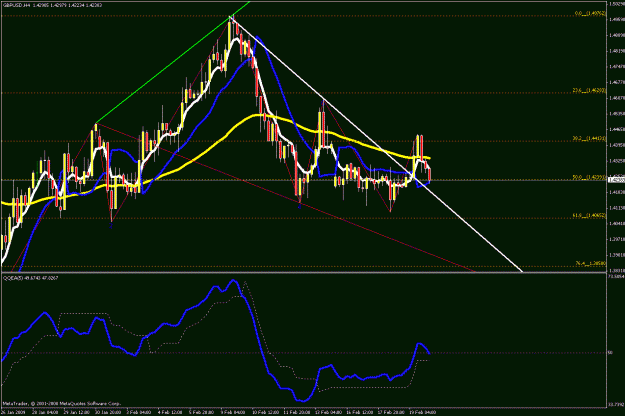Select the Fibonacci 76.4 level label

pyautogui.click(x=591, y=263)
